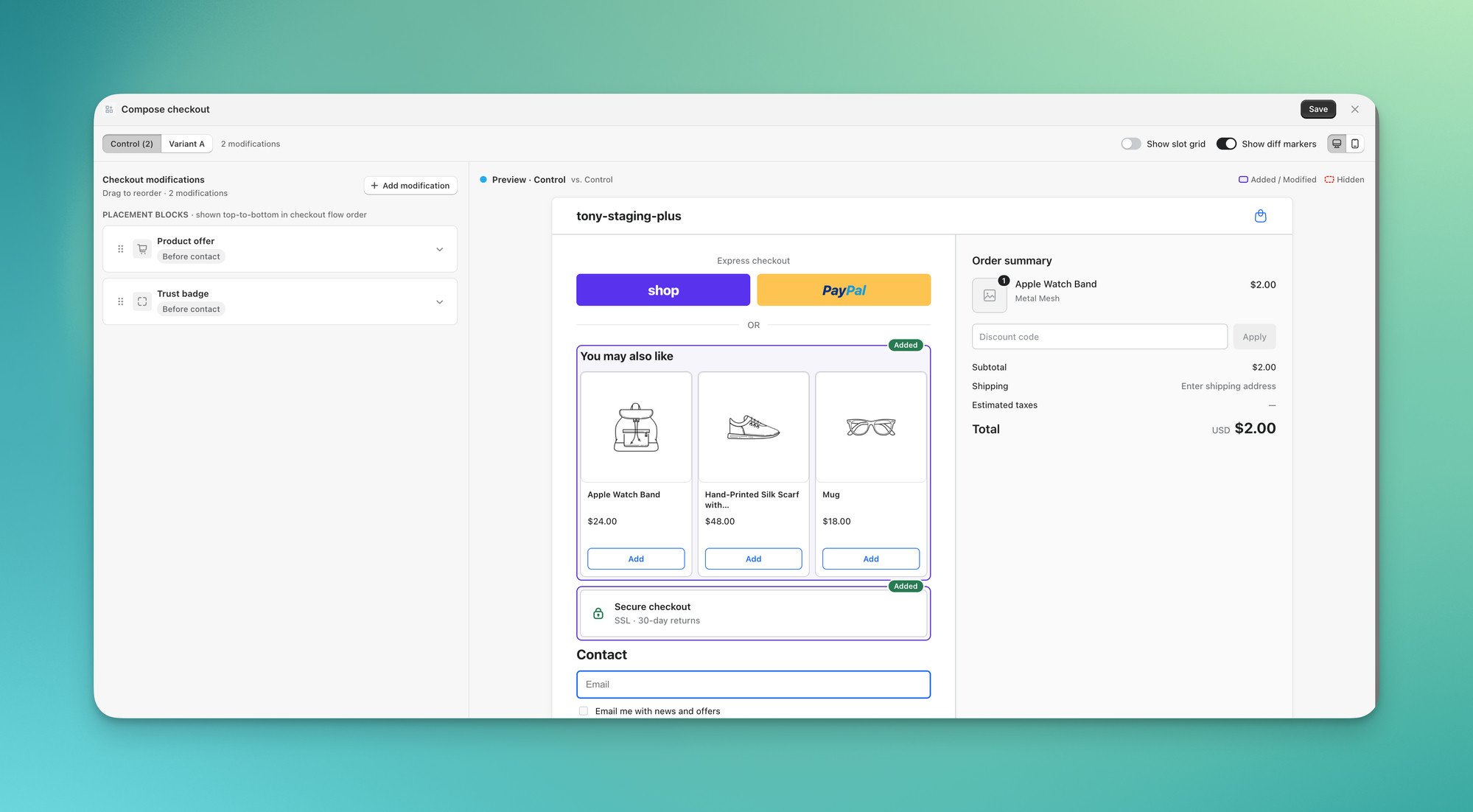
Task: Click the Product offer cart icon
Action: (142, 249)
